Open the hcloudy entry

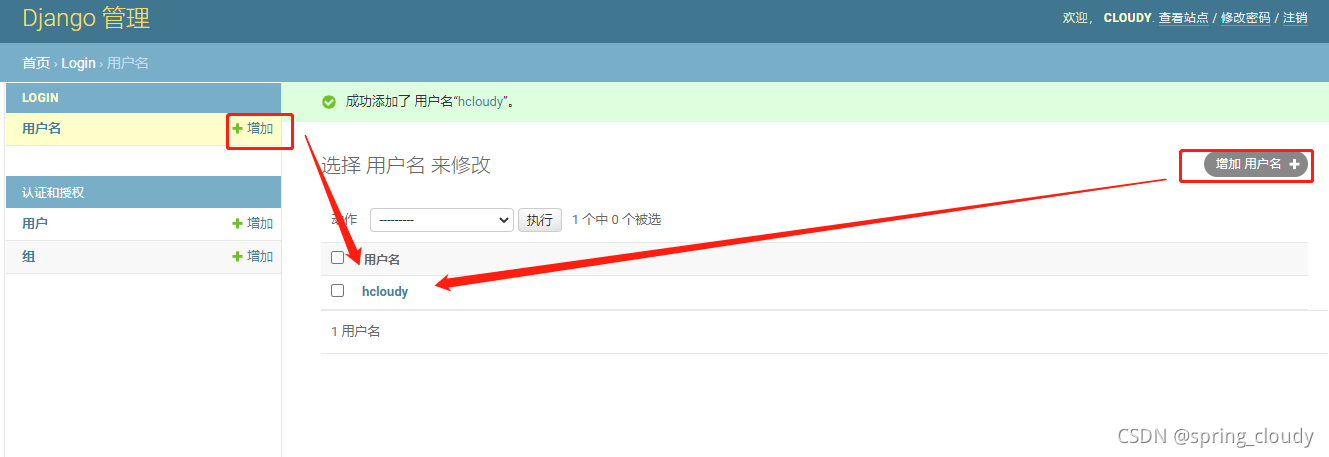[385, 292]
